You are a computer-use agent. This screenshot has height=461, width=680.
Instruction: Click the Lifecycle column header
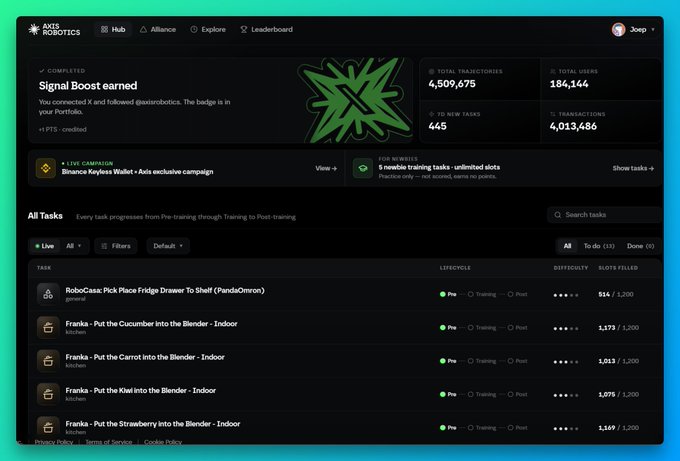pyautogui.click(x=455, y=268)
